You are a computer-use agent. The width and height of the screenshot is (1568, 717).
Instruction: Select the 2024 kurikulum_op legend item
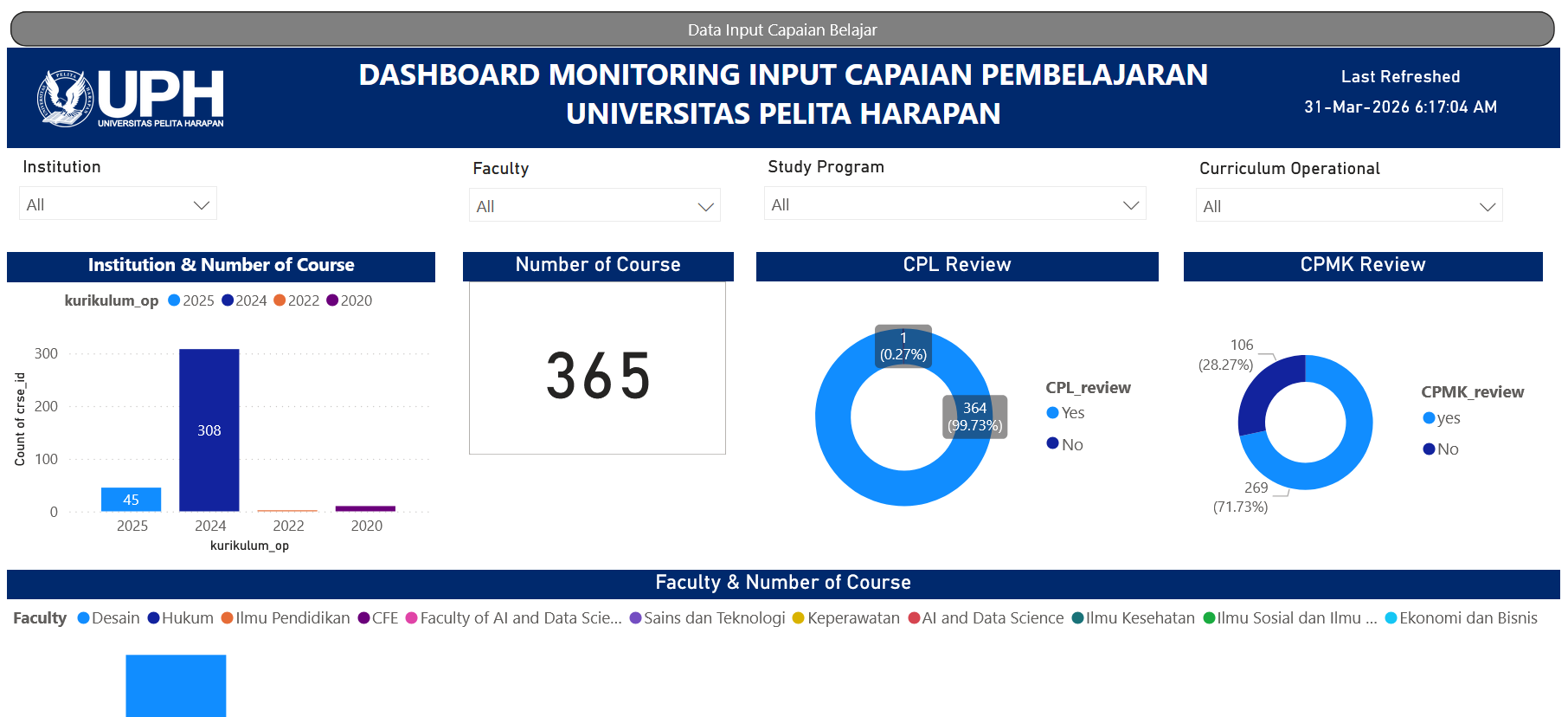244,300
